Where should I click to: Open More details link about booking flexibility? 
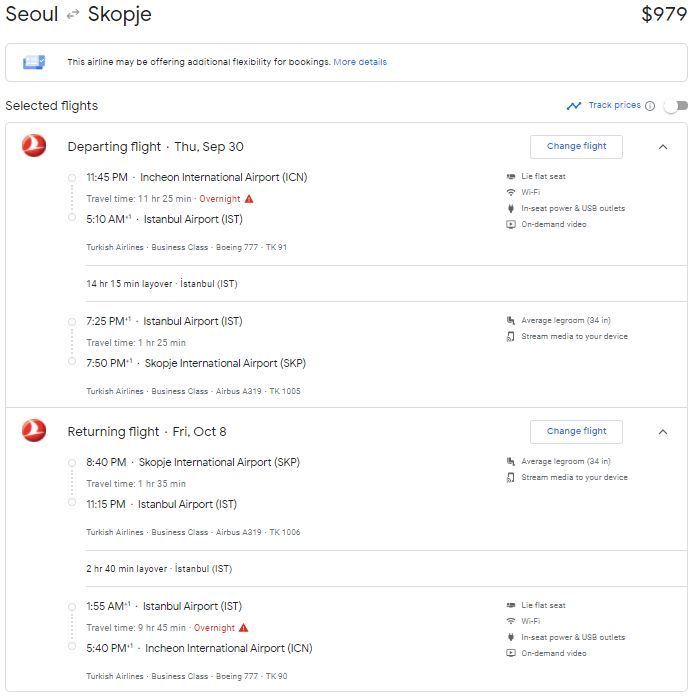[360, 62]
